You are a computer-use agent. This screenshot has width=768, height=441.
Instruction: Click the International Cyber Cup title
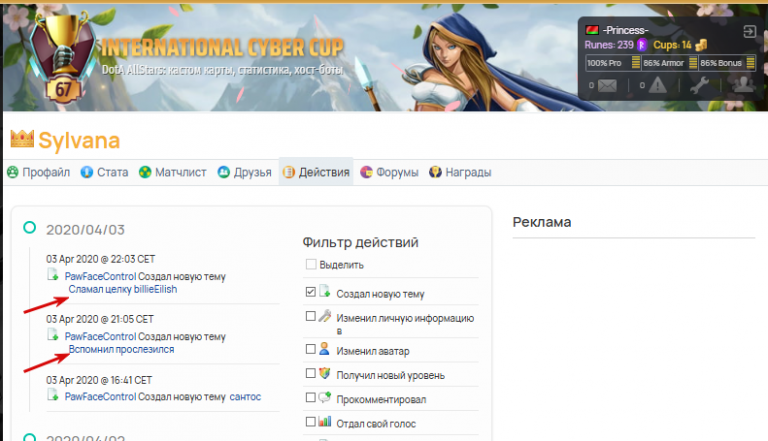coord(222,48)
